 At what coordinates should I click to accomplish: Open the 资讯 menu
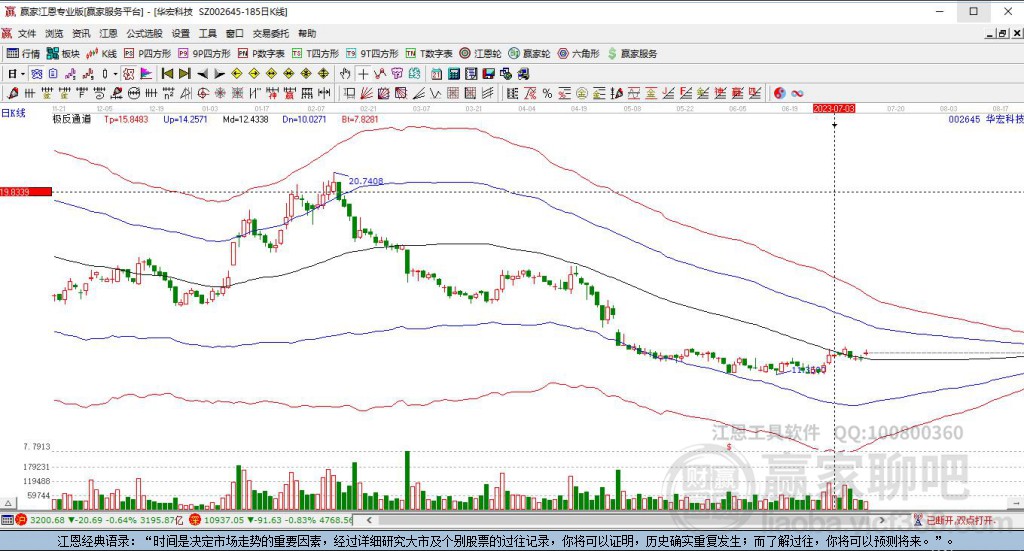pos(81,33)
